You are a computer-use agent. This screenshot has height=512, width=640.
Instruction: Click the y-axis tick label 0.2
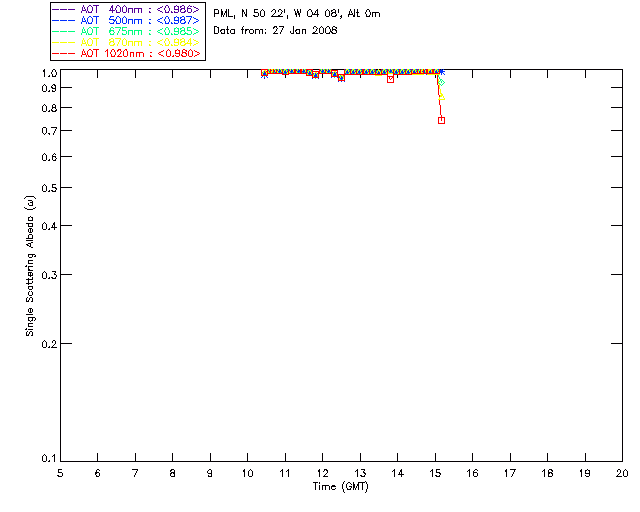[49, 344]
